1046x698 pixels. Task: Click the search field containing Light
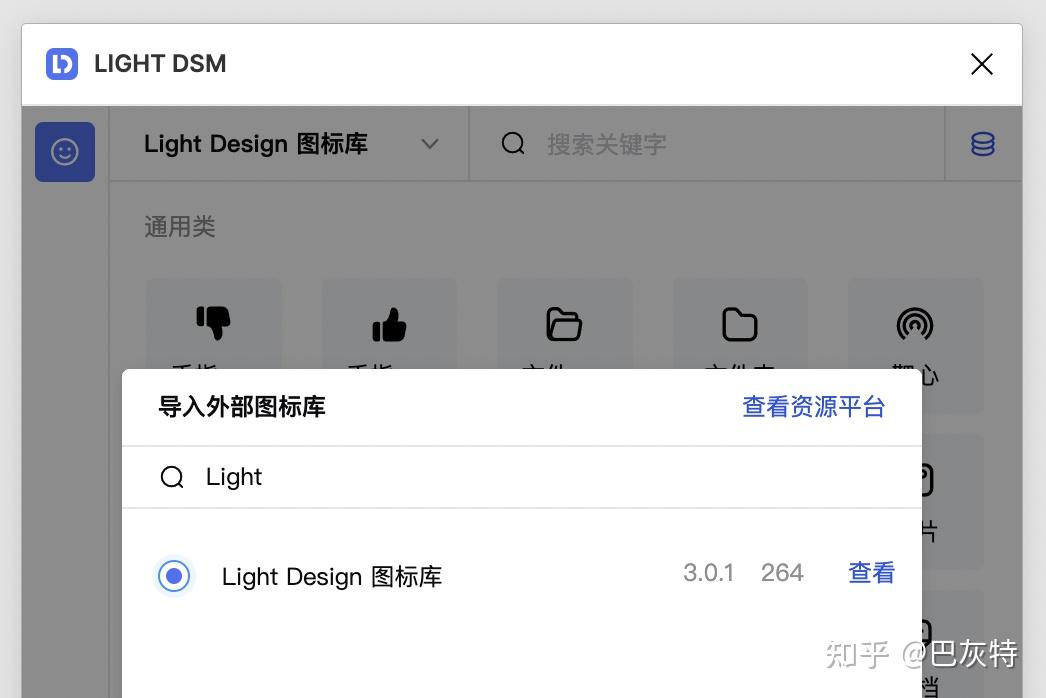(x=522, y=476)
